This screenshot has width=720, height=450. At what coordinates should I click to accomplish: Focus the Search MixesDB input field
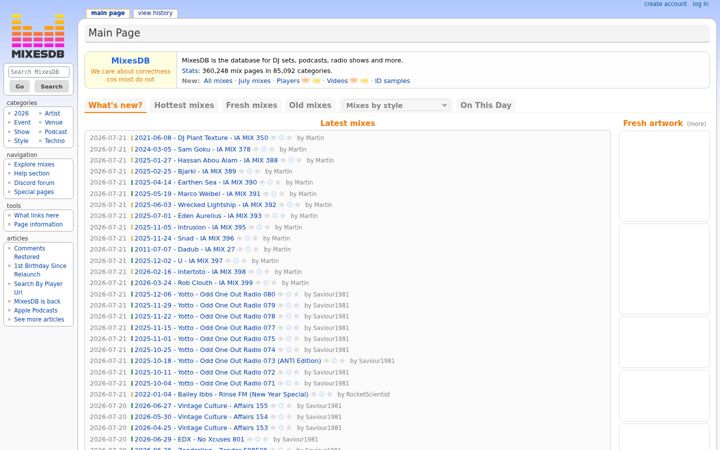(39, 72)
